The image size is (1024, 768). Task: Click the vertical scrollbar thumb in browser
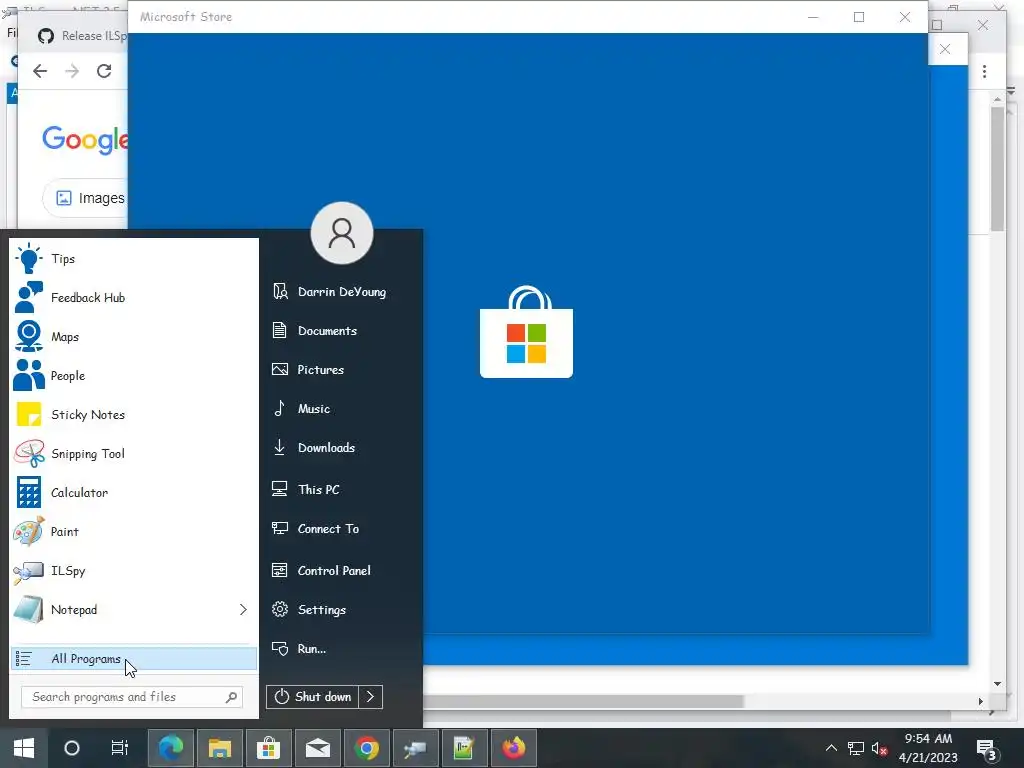click(997, 168)
